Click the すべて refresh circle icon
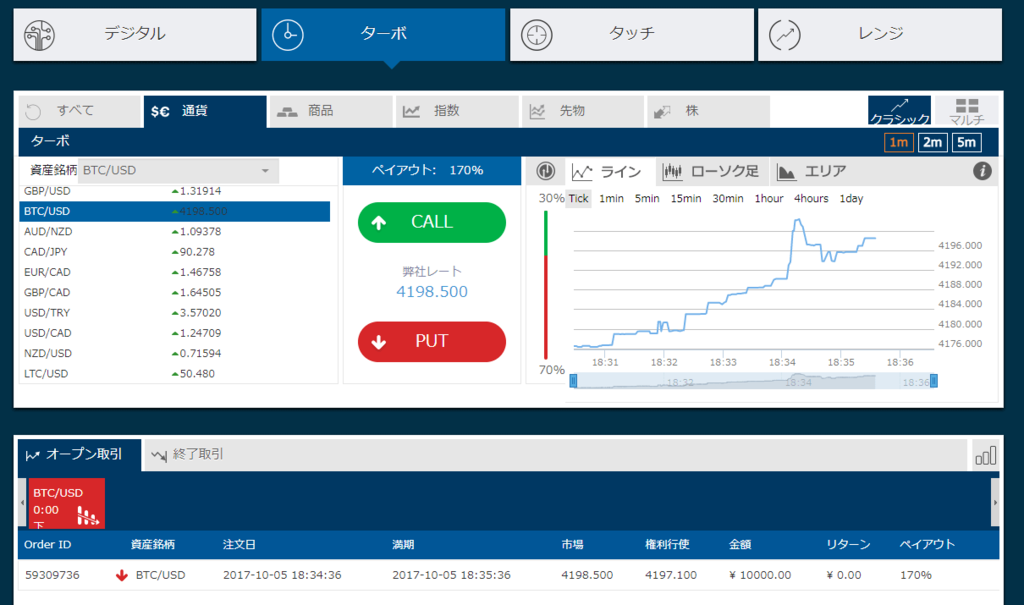Screen dimensions: 1024x605 (33, 112)
